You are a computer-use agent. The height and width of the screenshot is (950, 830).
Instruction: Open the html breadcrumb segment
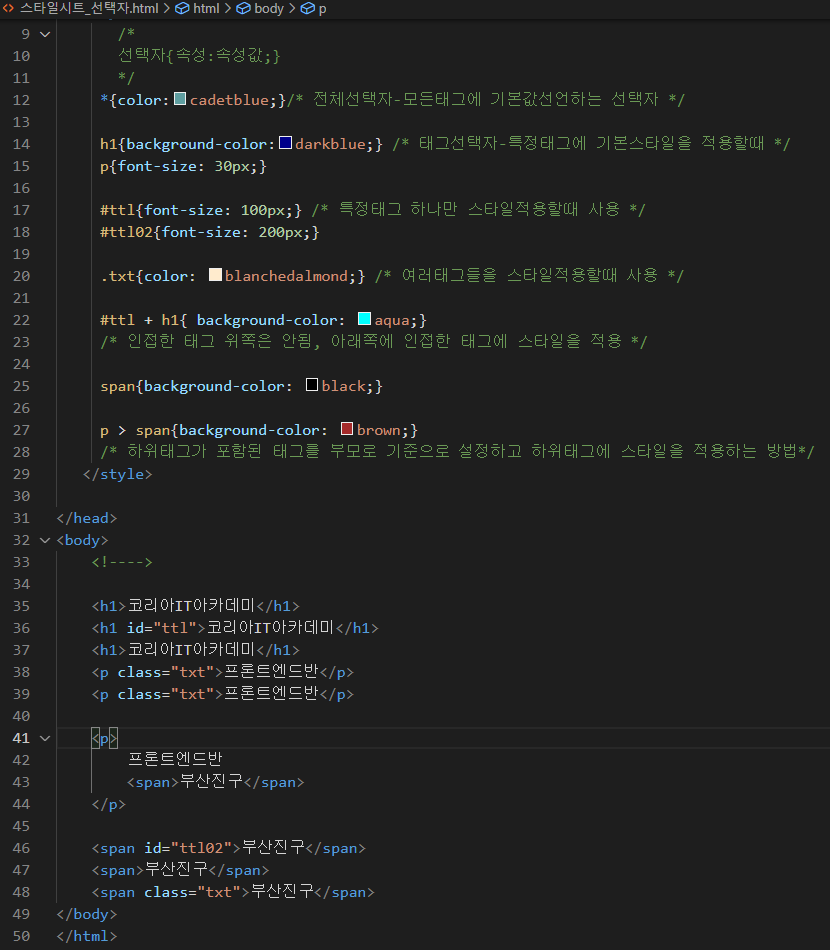(x=206, y=8)
